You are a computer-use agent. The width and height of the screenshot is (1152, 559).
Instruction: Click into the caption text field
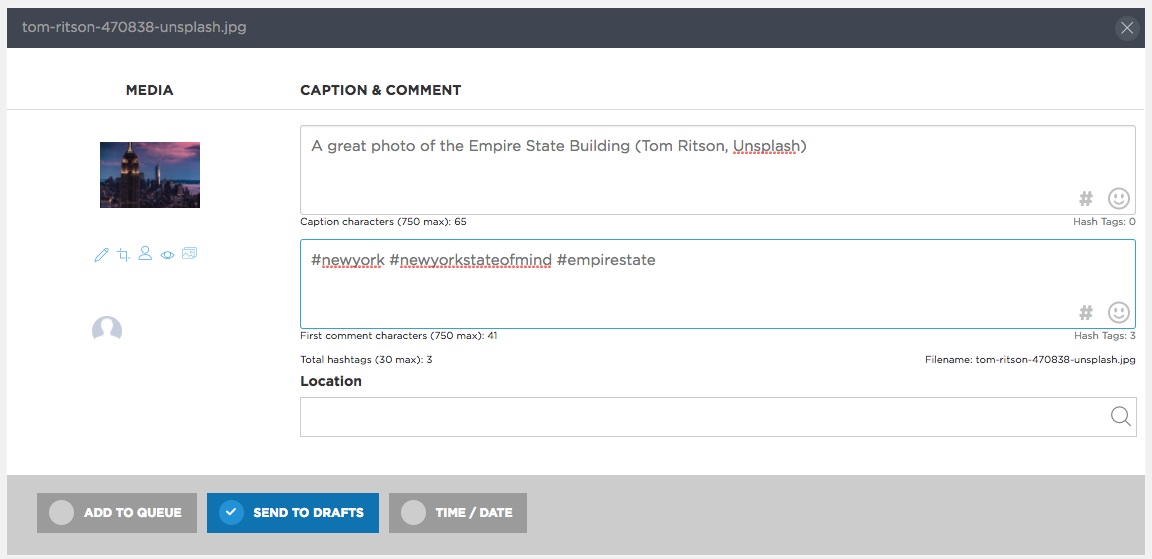point(719,170)
